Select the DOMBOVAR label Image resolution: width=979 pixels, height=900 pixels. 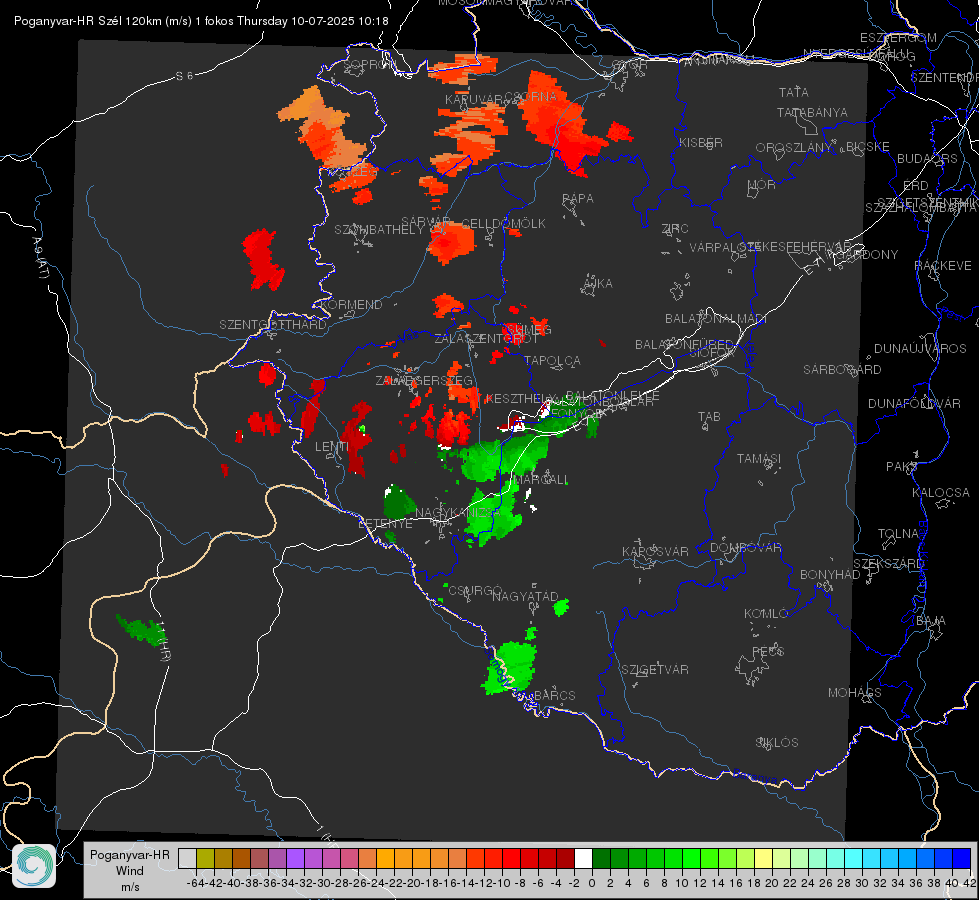click(x=745, y=548)
